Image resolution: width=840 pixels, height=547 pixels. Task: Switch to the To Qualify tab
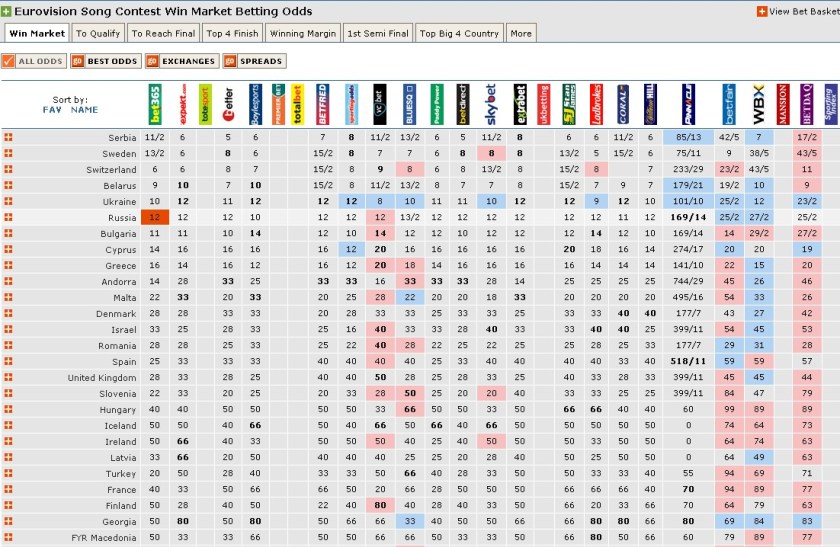[x=98, y=33]
